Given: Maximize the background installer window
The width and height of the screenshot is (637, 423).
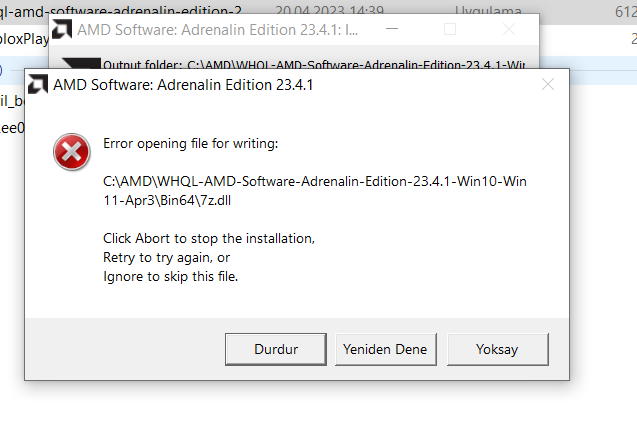Looking at the screenshot, I should tap(450, 29).
